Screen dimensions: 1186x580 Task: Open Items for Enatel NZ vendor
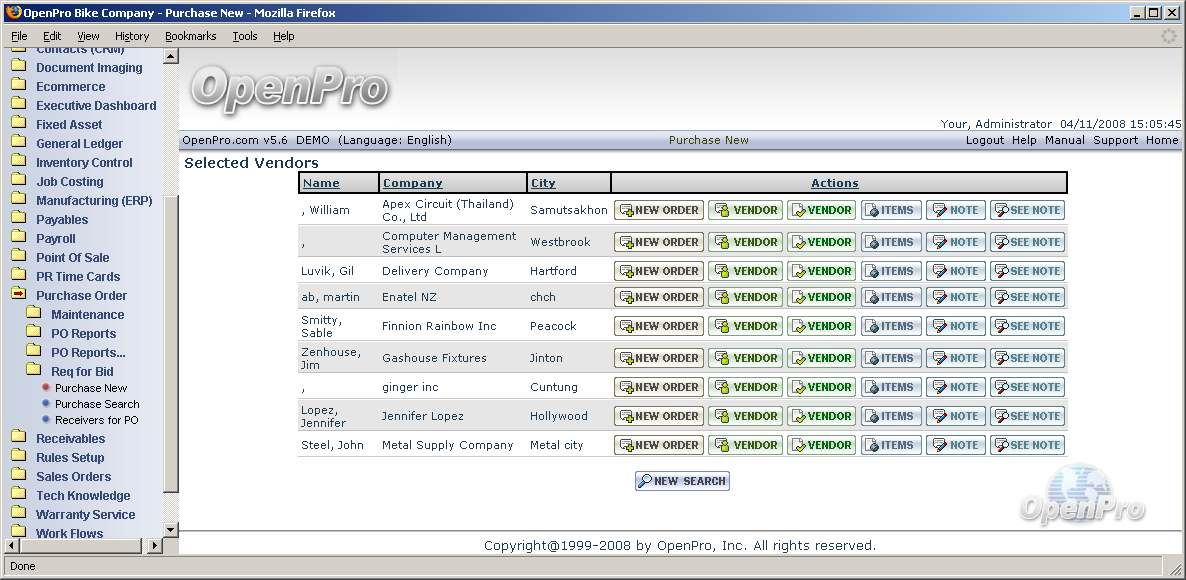pyautogui.click(x=891, y=297)
